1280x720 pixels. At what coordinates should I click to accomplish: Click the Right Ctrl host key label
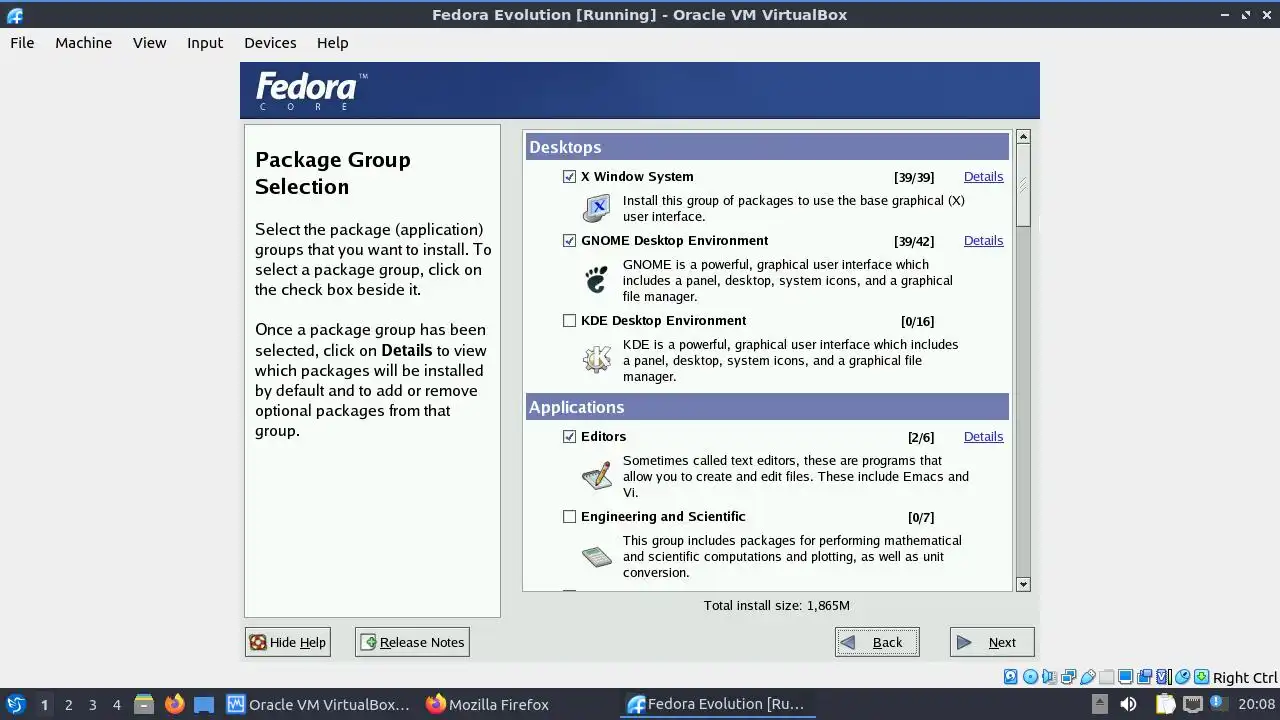(x=1245, y=677)
